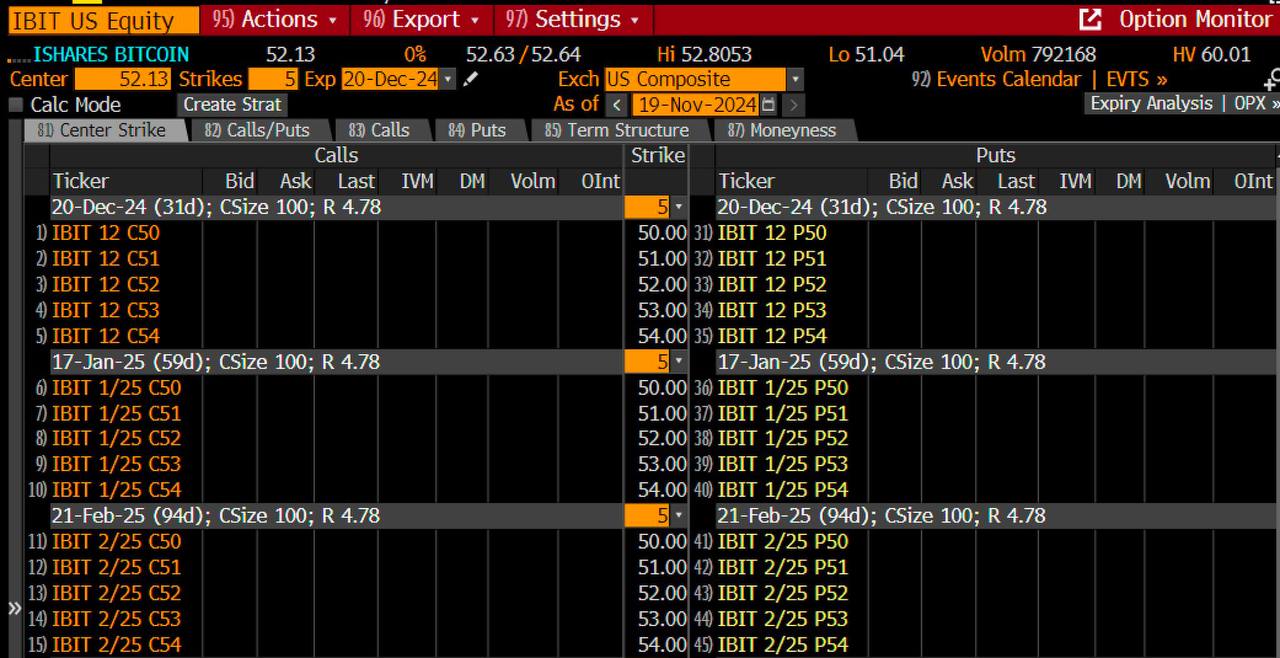Select call IBIT 12 C53
The width and height of the screenshot is (1280, 658).
[x=106, y=311]
